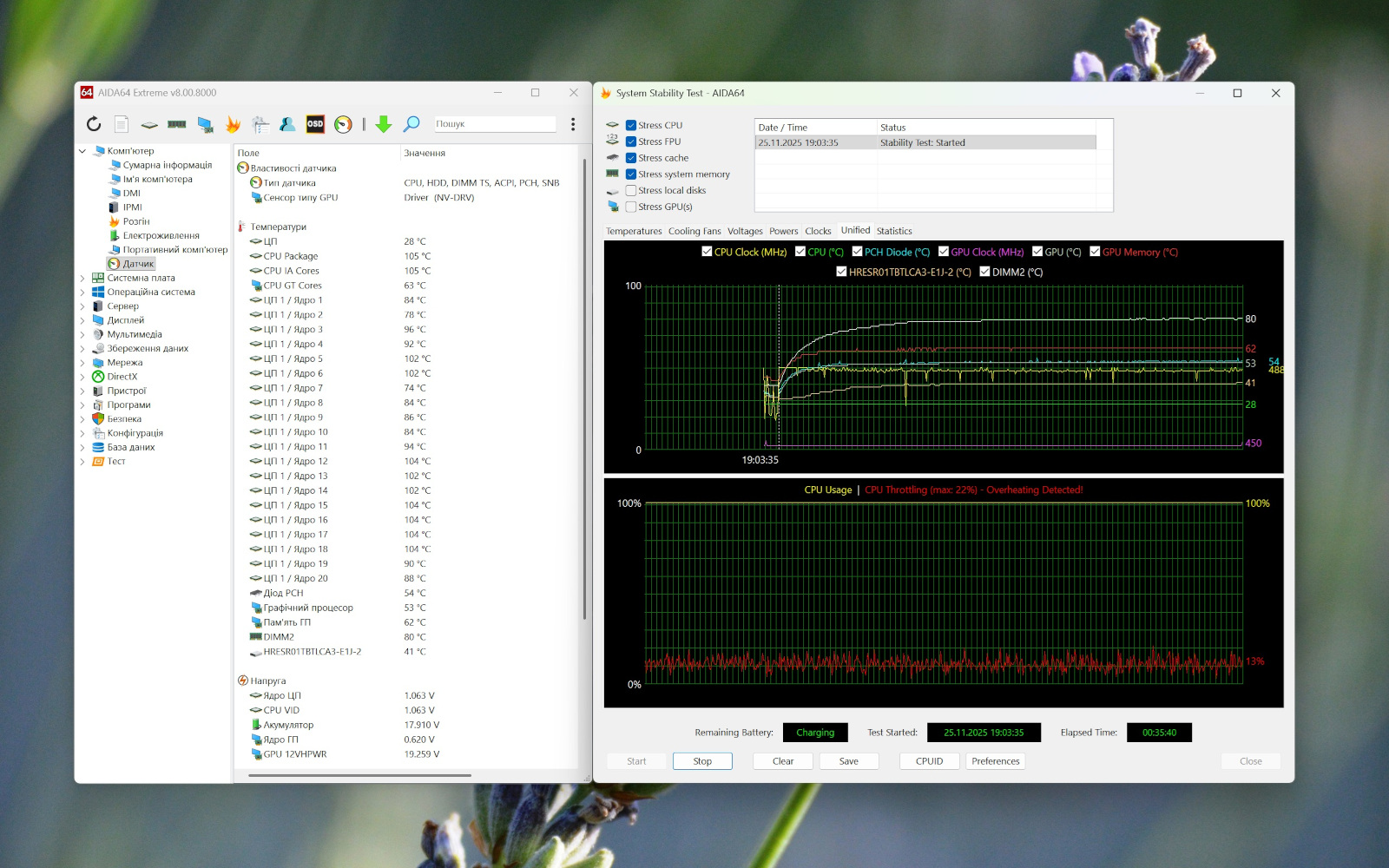Image resolution: width=1389 pixels, height=868 pixels.
Task: Open the report page icon
Action: pos(122,124)
